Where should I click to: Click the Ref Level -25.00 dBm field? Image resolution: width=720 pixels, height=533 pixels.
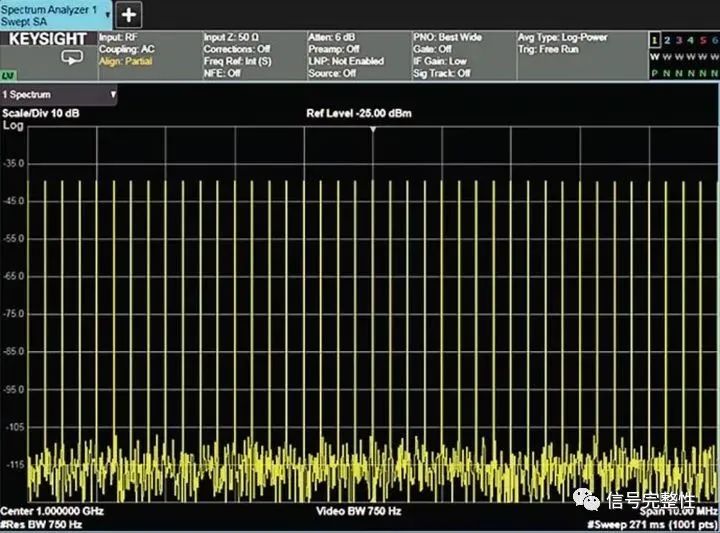[x=358, y=113]
